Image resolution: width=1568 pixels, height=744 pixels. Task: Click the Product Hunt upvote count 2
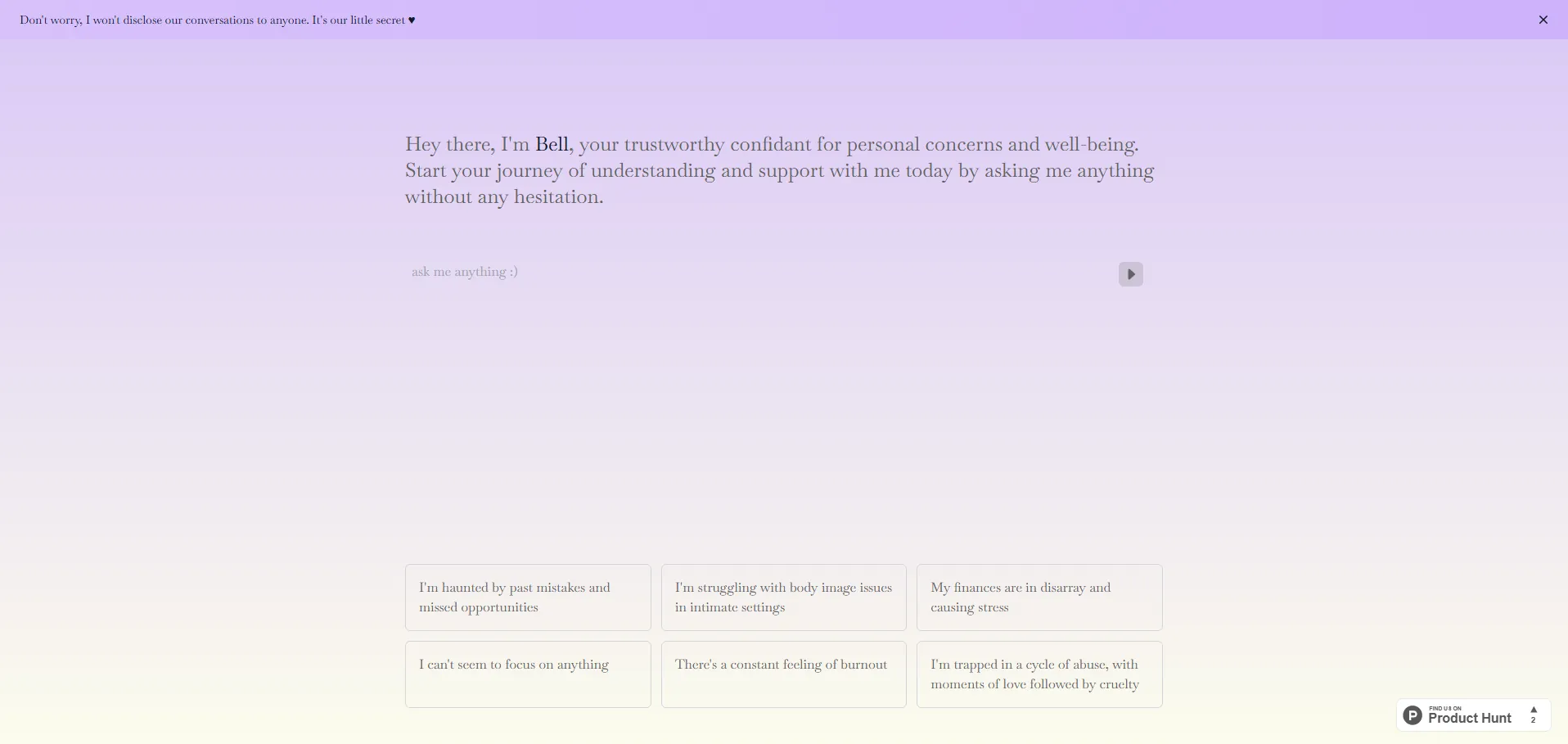pyautogui.click(x=1534, y=720)
